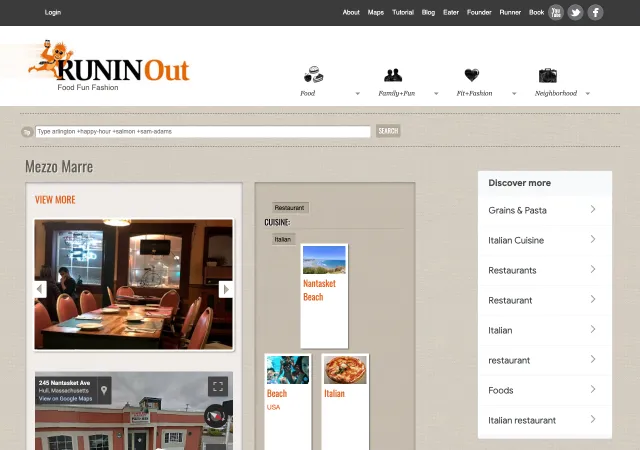Click 245 Nantasket Ave address text
The image size is (640, 450).
(64, 383)
